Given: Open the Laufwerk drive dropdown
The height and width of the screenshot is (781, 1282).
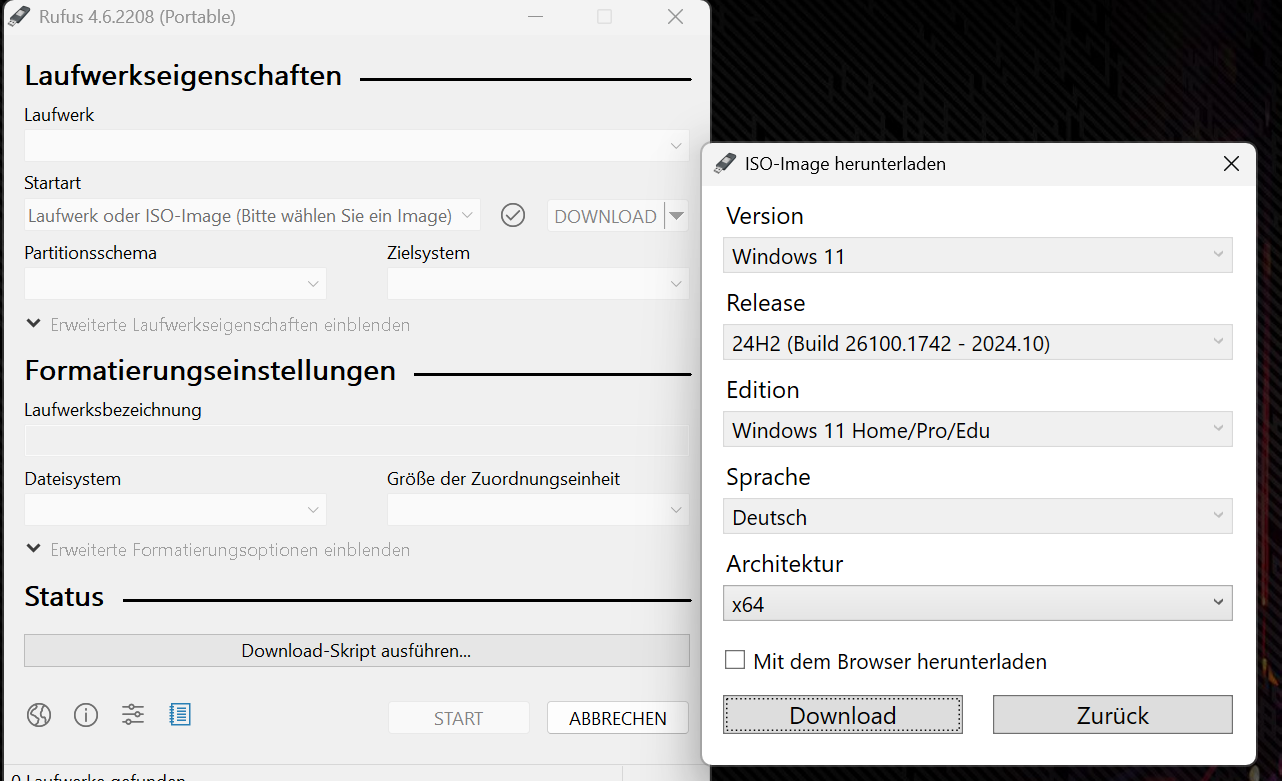Looking at the screenshot, I should tap(357, 146).
